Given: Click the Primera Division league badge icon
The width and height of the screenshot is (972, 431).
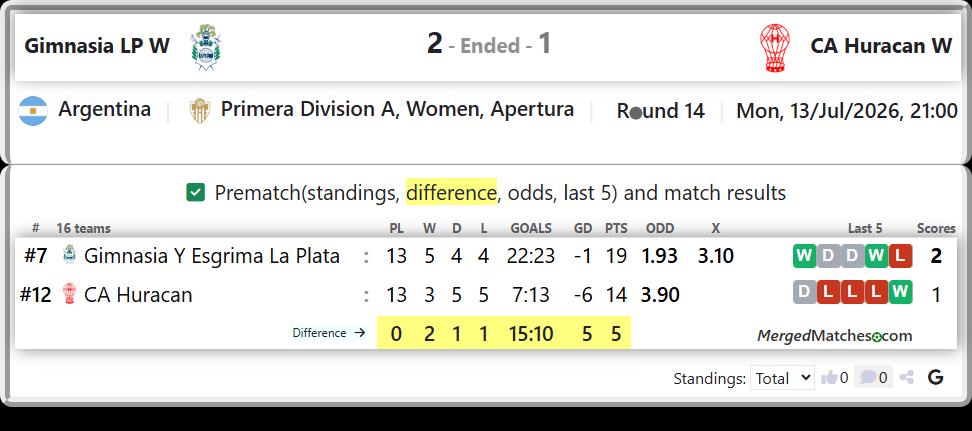Looking at the screenshot, I should [x=200, y=111].
